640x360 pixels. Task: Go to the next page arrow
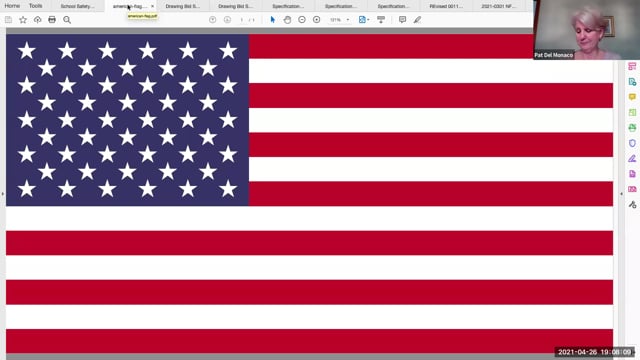(x=227, y=20)
